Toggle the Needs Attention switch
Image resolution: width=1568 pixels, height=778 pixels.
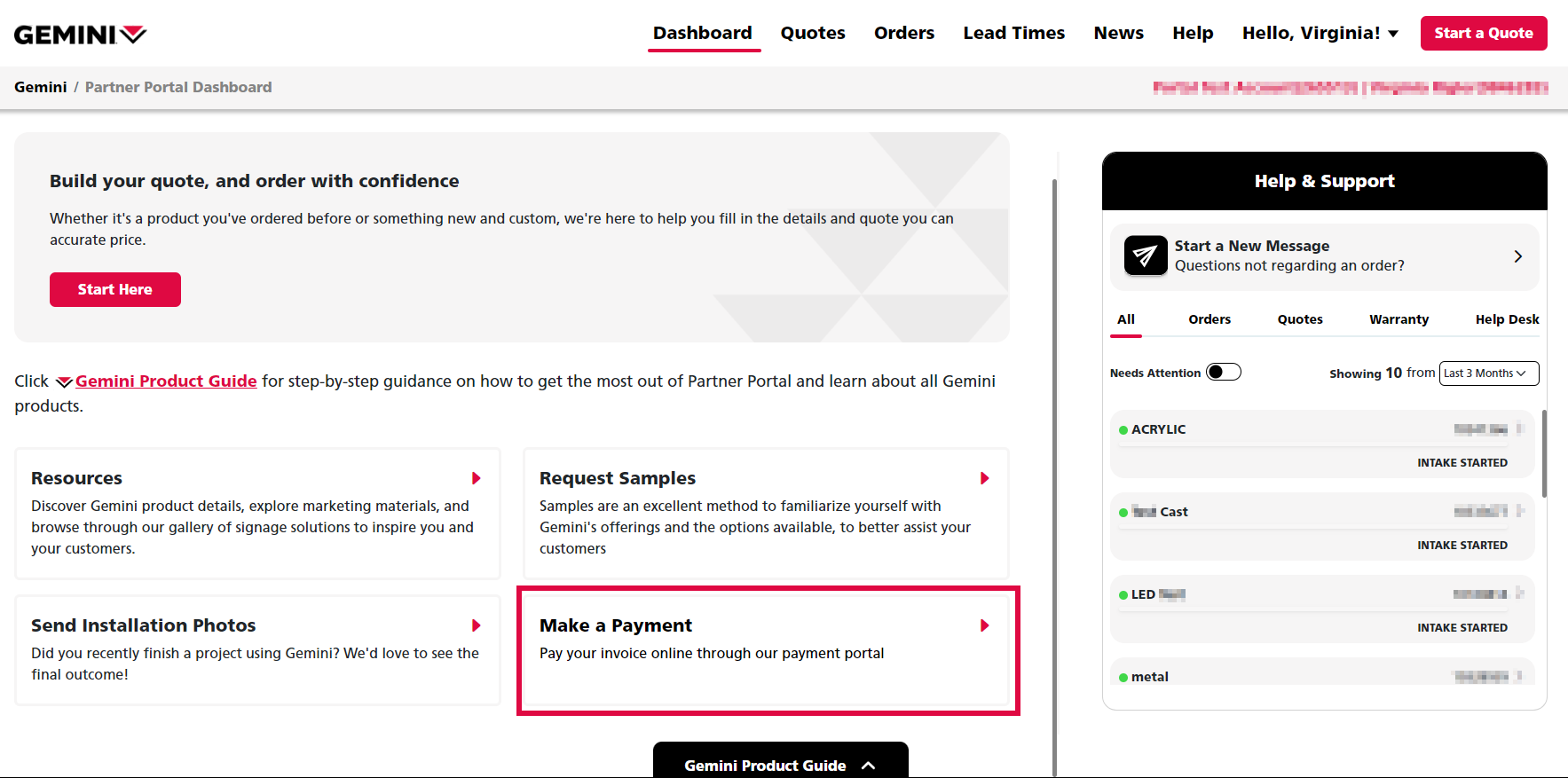[1223, 373]
